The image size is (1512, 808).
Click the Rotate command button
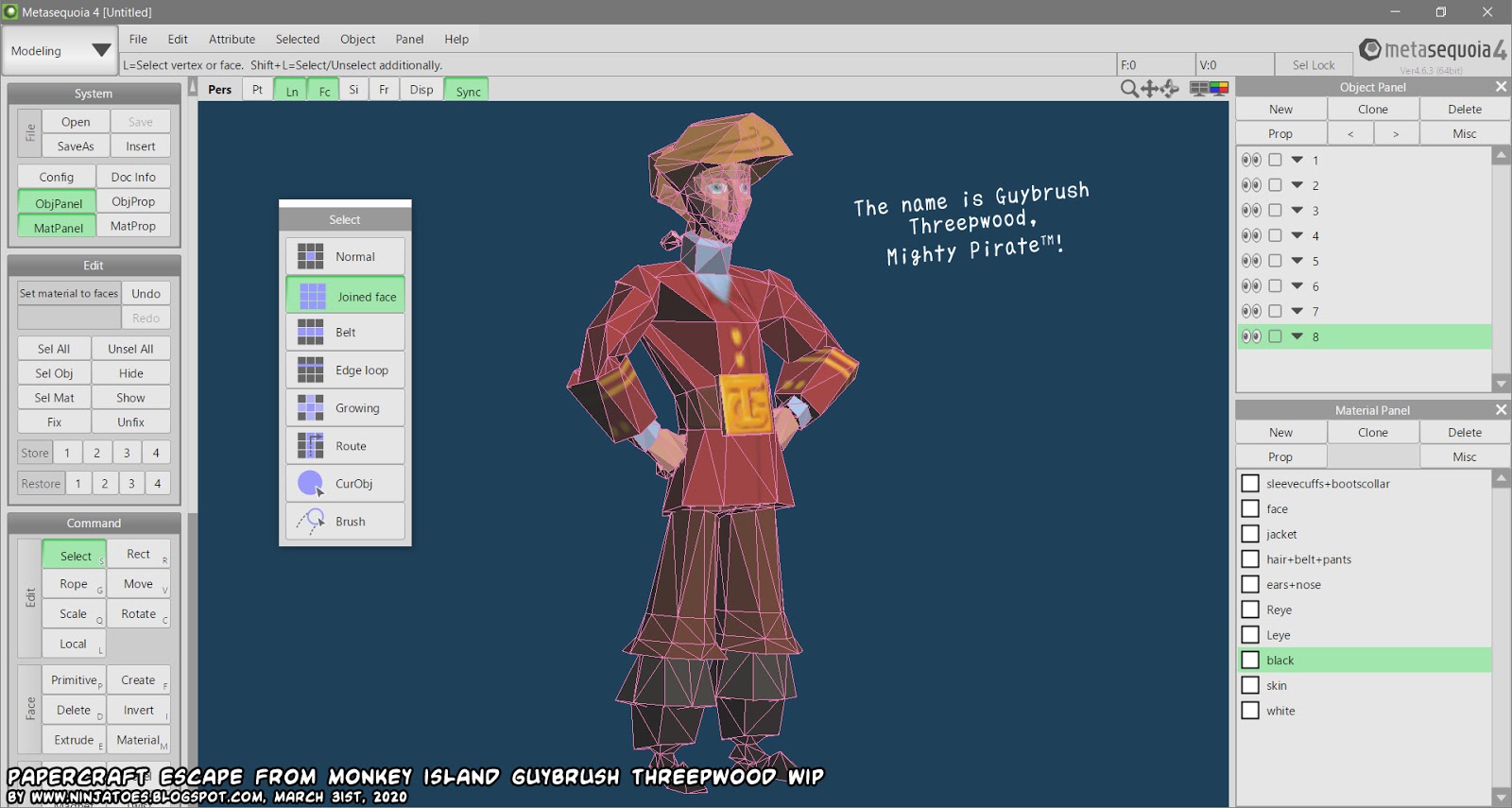coord(139,613)
